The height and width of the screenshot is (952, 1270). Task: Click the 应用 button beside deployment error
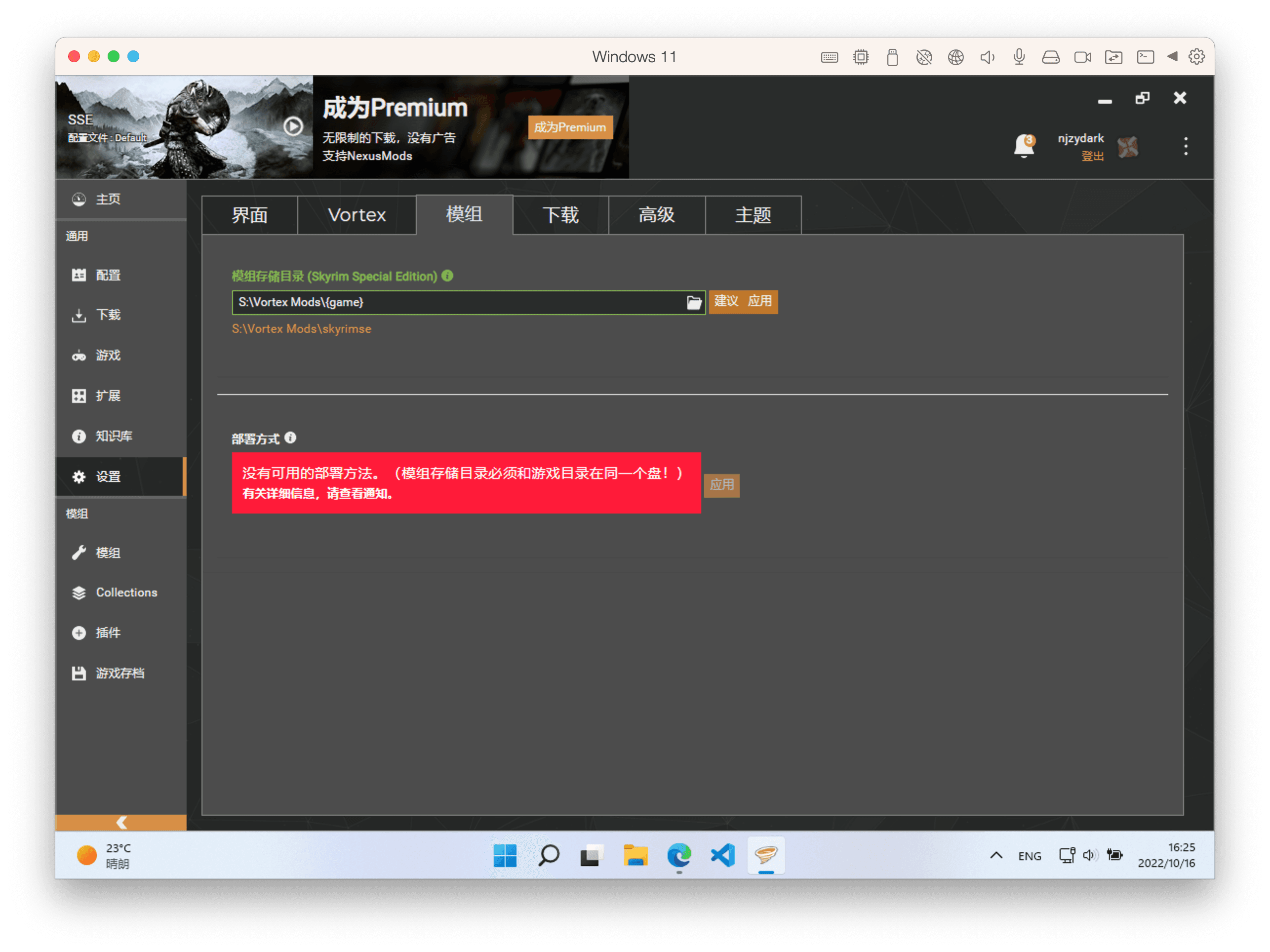[722, 485]
